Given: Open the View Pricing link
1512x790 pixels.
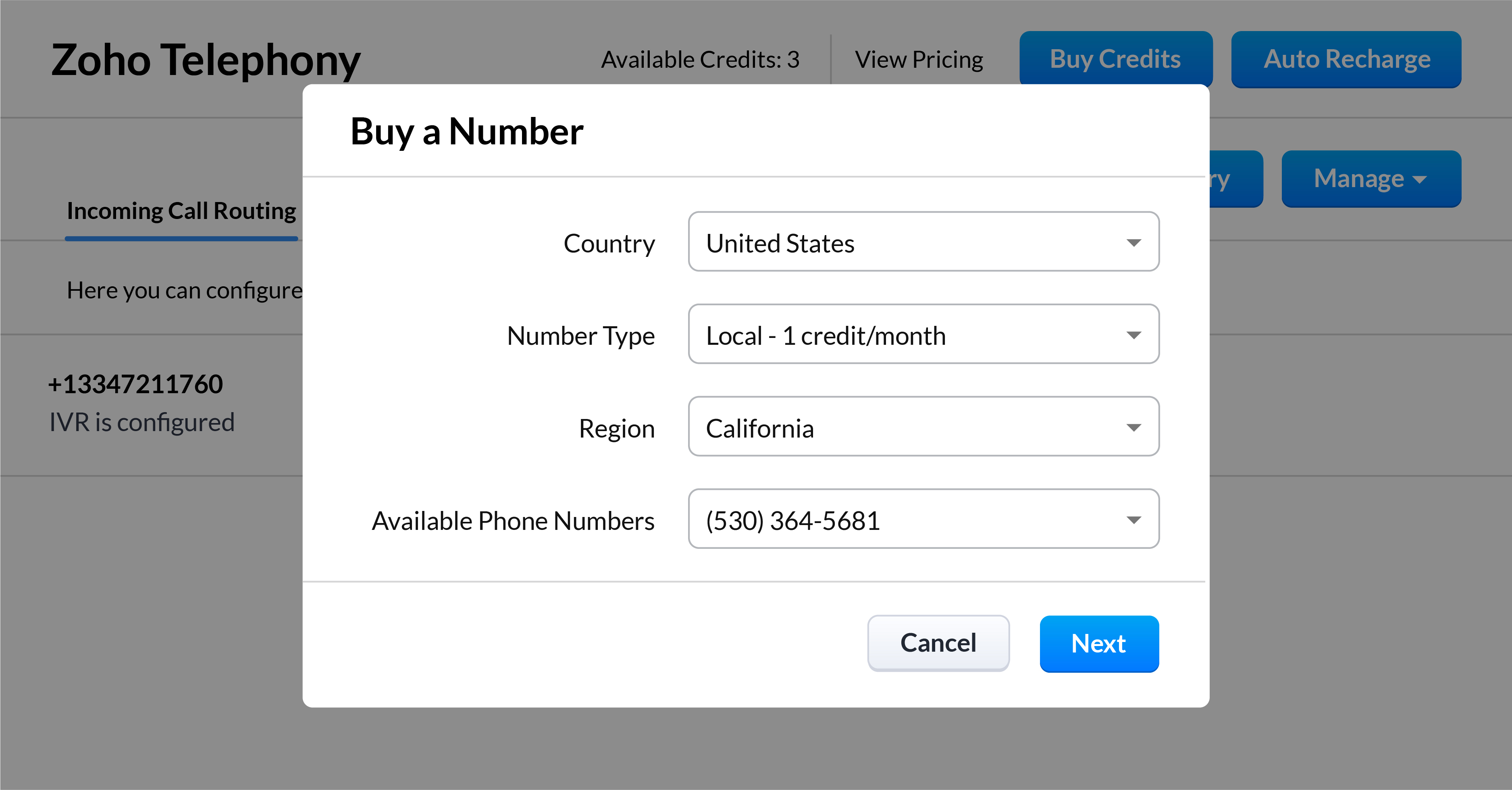Looking at the screenshot, I should (919, 59).
